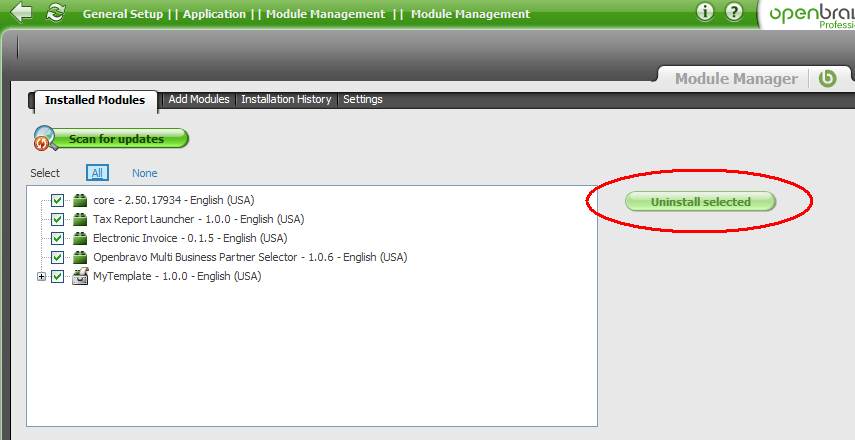Open the help question mark icon
Screen dimensions: 855x440
pyautogui.click(x=734, y=12)
